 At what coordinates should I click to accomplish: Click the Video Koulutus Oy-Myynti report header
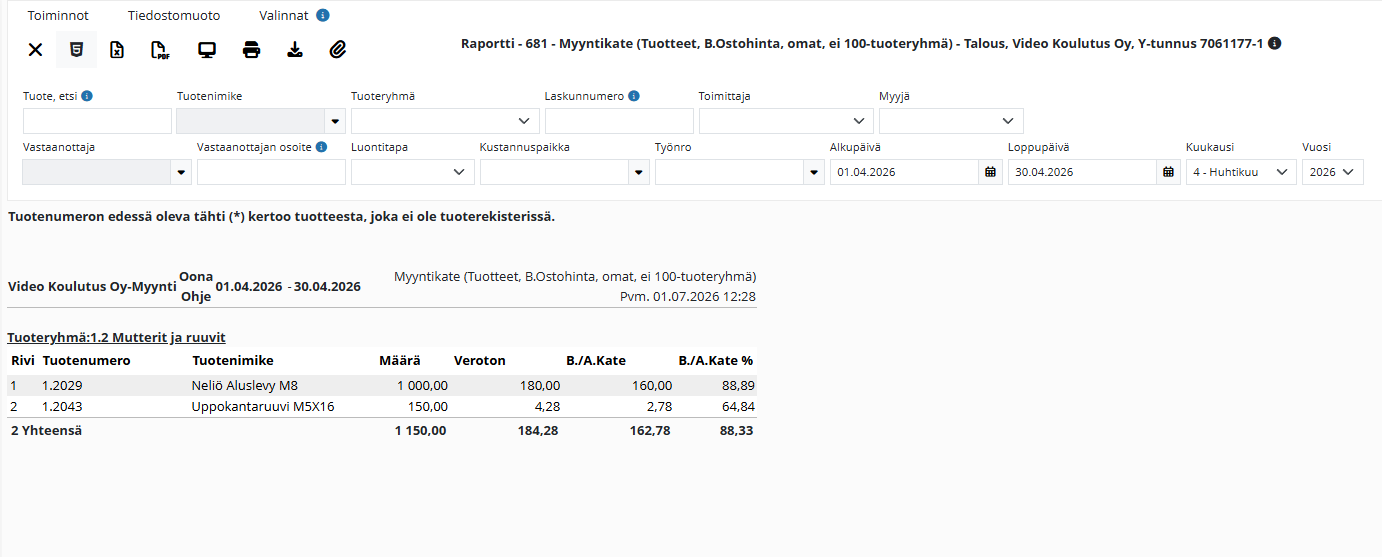click(x=92, y=286)
